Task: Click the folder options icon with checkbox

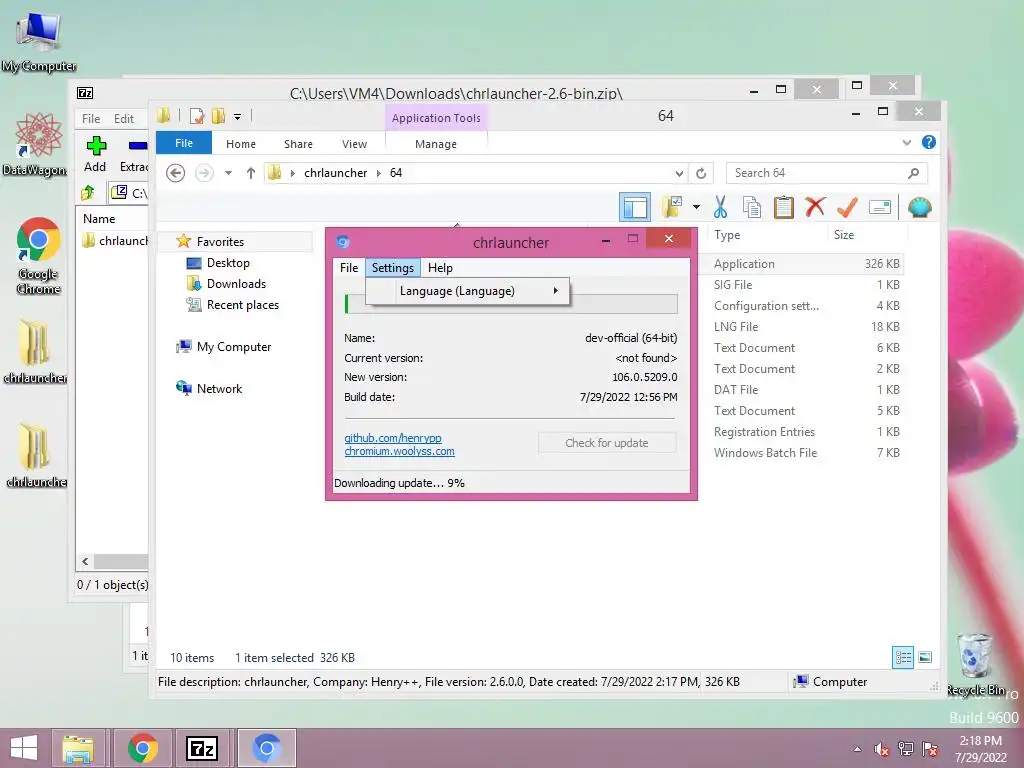Action: (x=672, y=207)
